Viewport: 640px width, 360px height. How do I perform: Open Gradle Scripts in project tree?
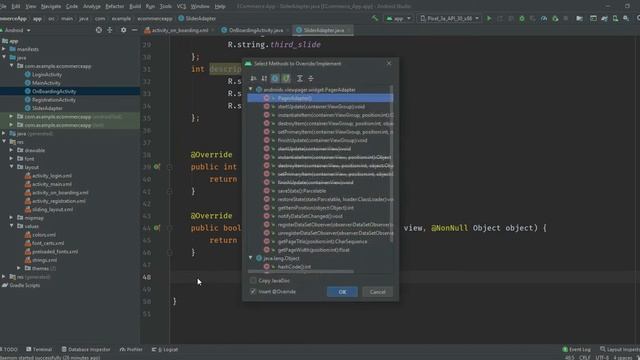tap(24, 285)
